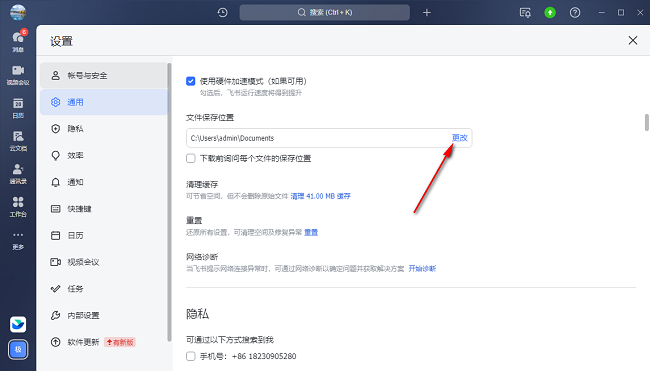Click 开始诊断 to start network diagnosis
650x371 pixels.
point(422,269)
